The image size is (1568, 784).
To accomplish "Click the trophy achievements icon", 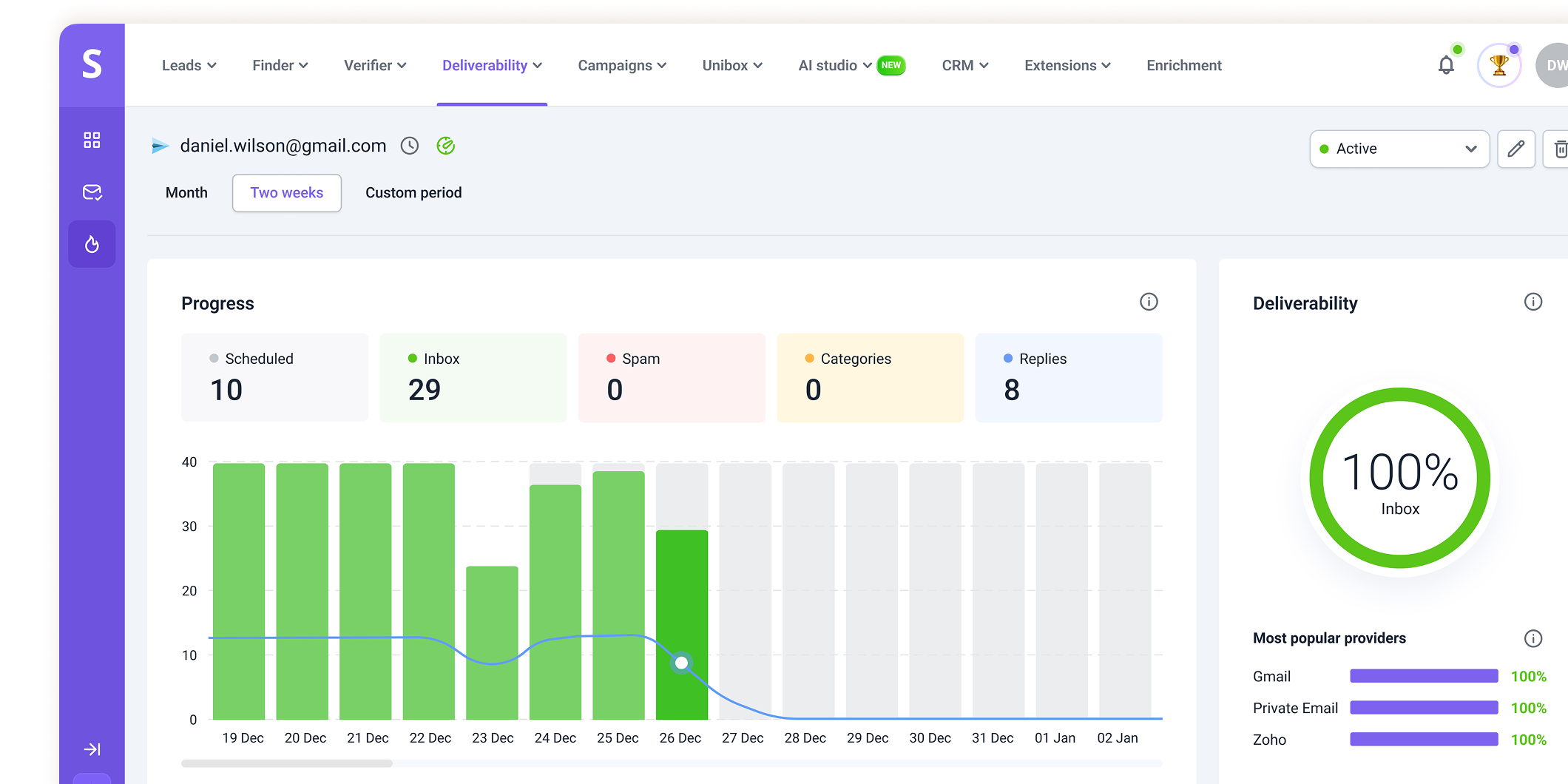I will pos(1498,66).
